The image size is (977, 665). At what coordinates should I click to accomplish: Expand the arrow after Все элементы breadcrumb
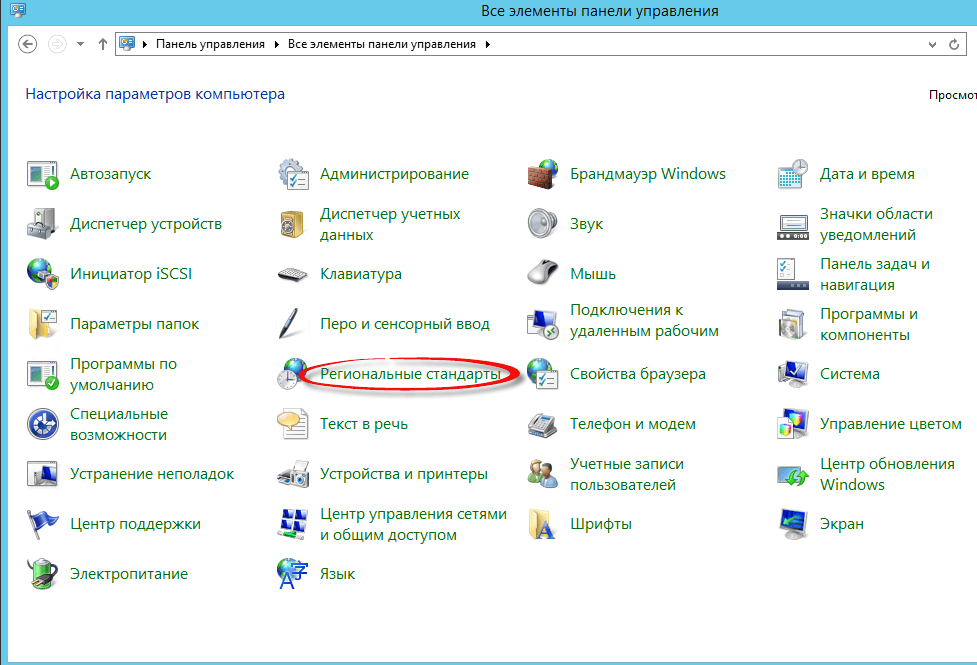487,44
